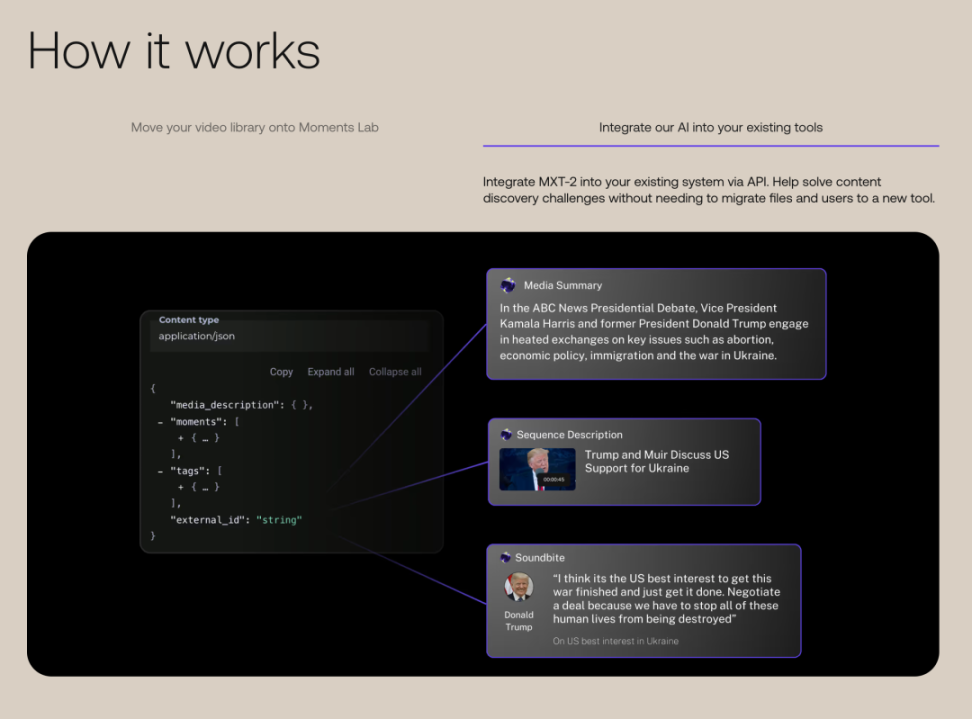Click the Sequence Description logo icon
972x719 pixels.
[506, 434]
